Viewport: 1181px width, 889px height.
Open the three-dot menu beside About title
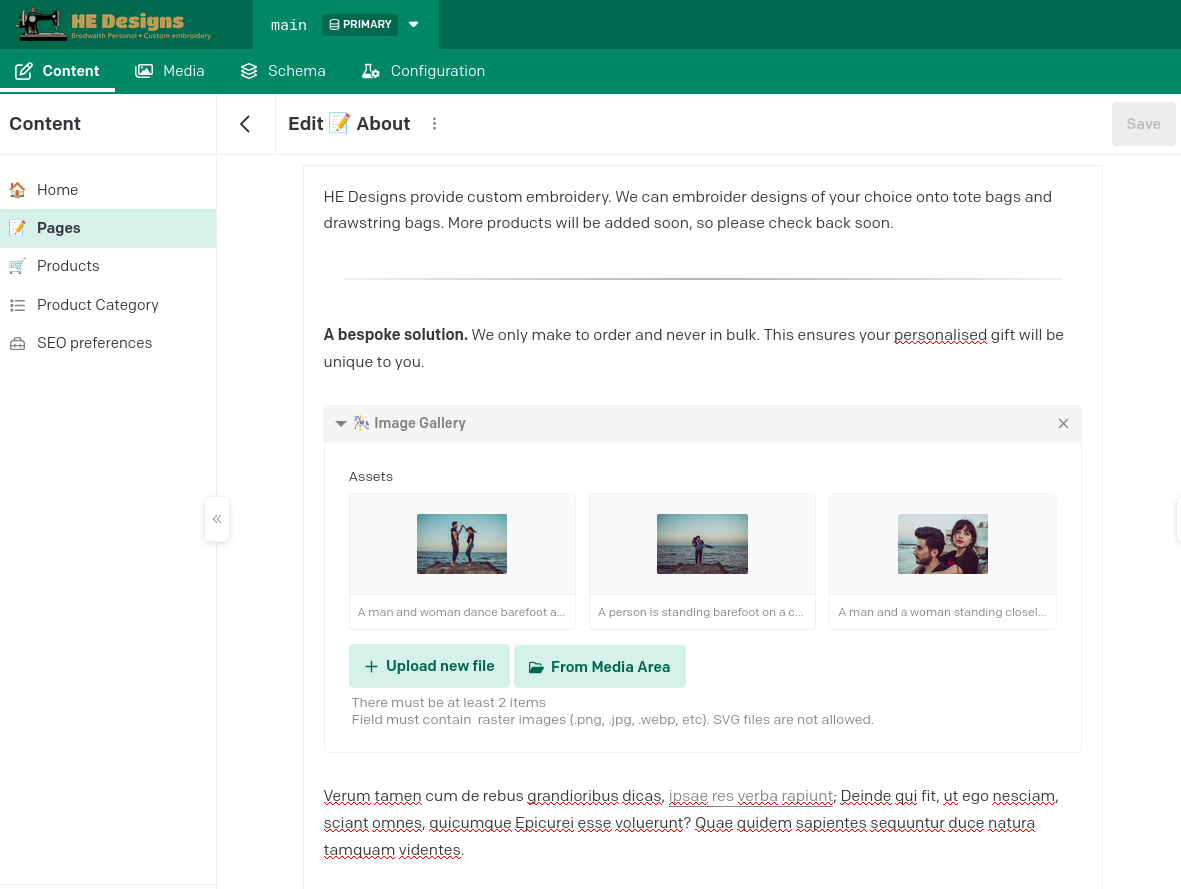click(434, 124)
